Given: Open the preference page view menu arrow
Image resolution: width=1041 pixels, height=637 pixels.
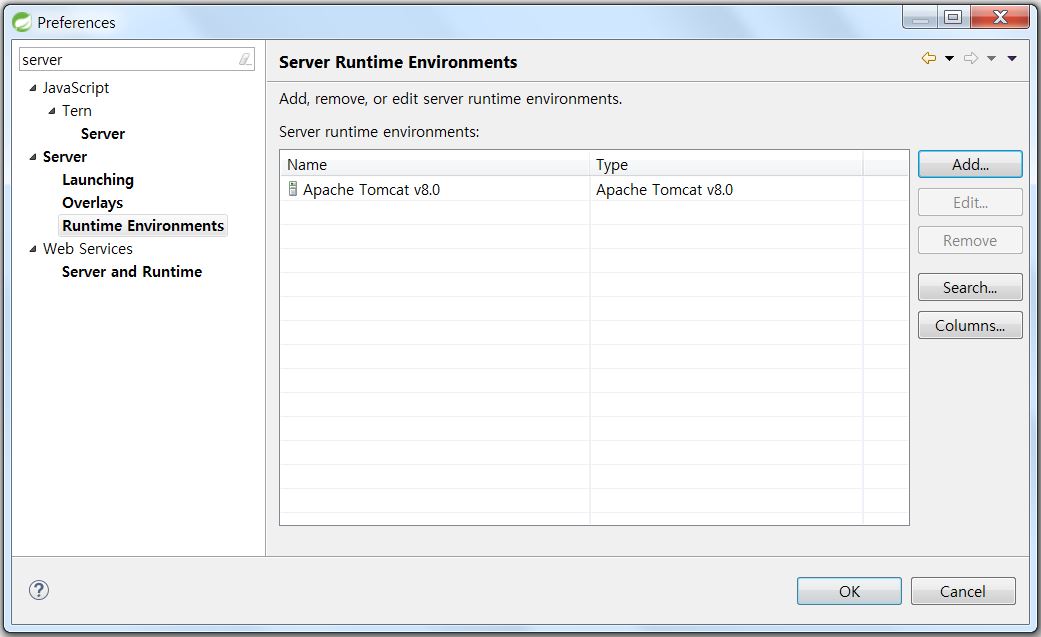Looking at the screenshot, I should point(1012,58).
